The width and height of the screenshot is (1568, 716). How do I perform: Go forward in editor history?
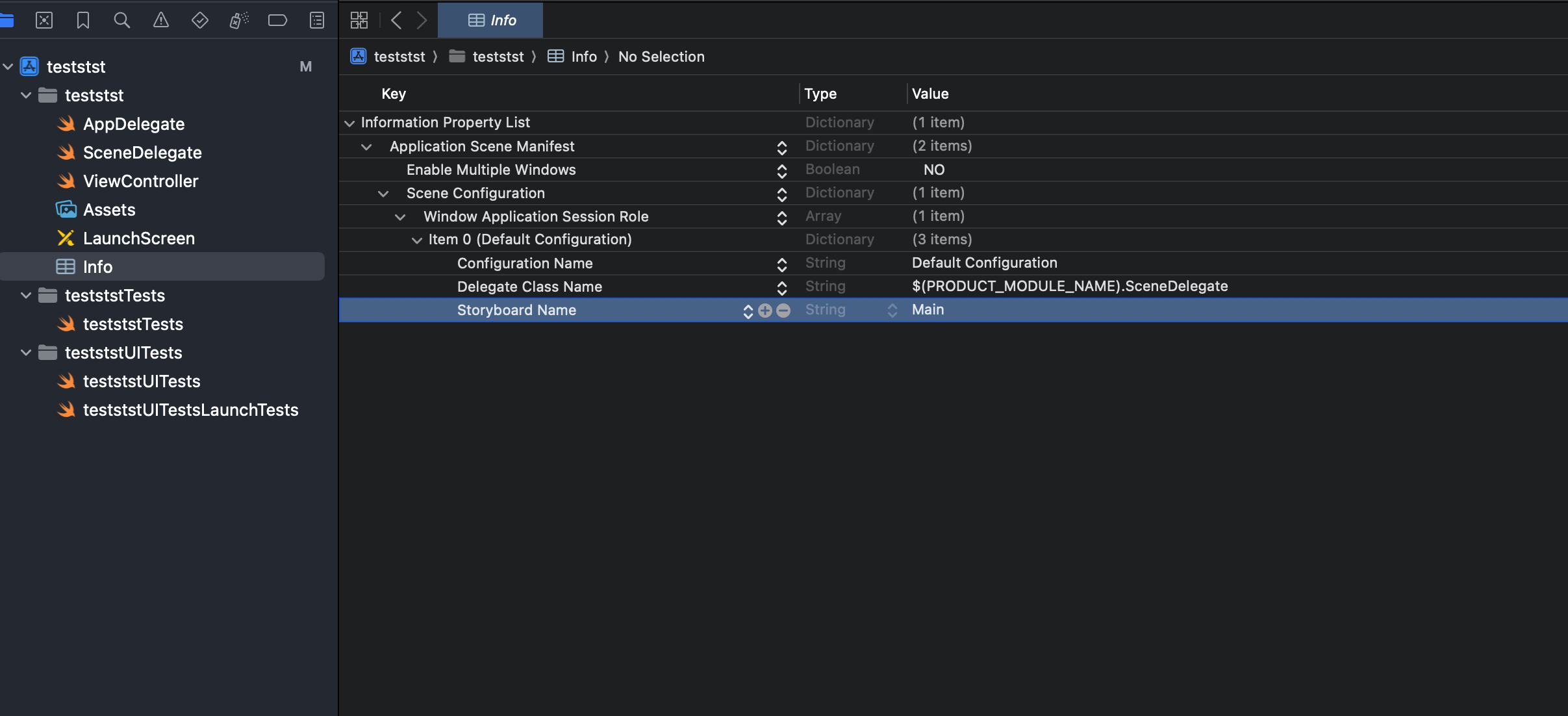tap(422, 21)
